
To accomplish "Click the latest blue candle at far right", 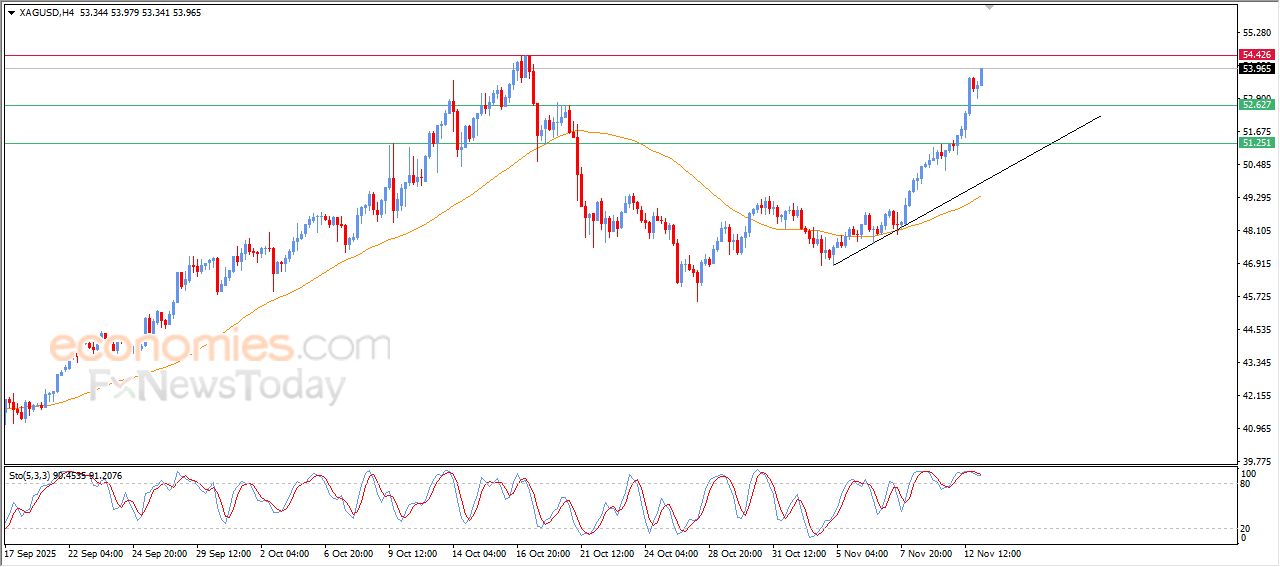I will [982, 77].
